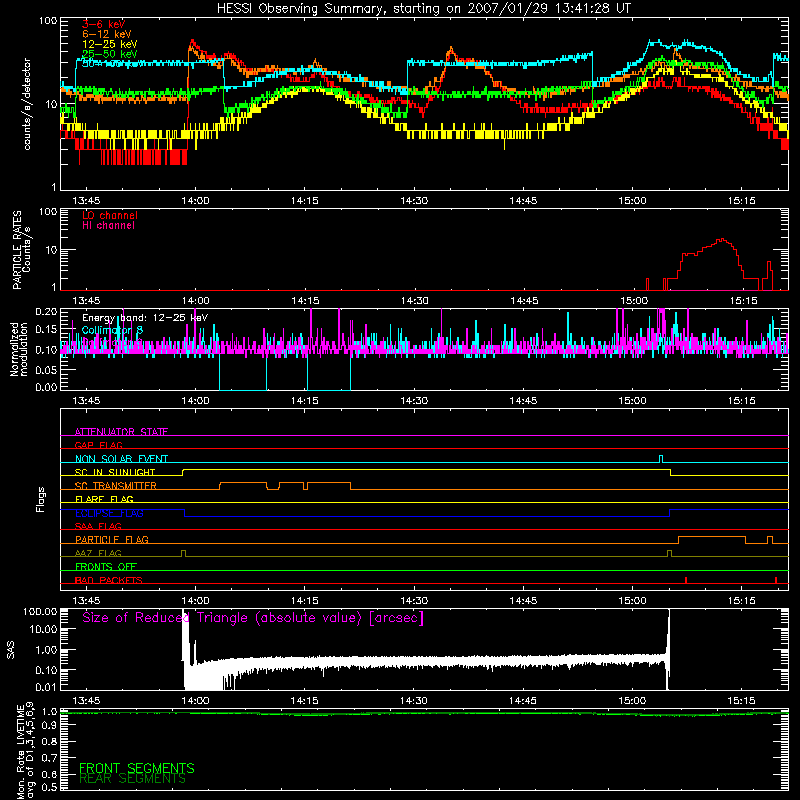Click the first BAD_PACKETS tick near 15:07
The width and height of the screenshot is (800, 800).
tap(686, 580)
